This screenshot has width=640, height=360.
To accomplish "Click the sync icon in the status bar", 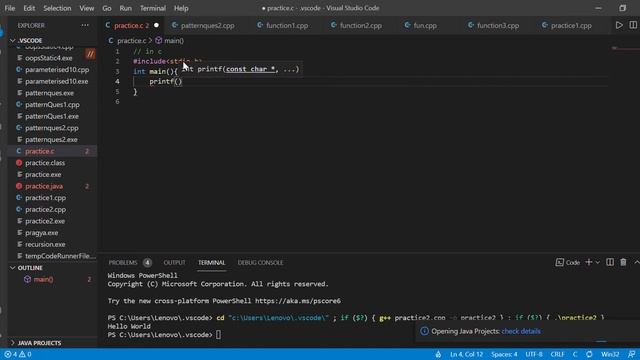I will coord(589,354).
